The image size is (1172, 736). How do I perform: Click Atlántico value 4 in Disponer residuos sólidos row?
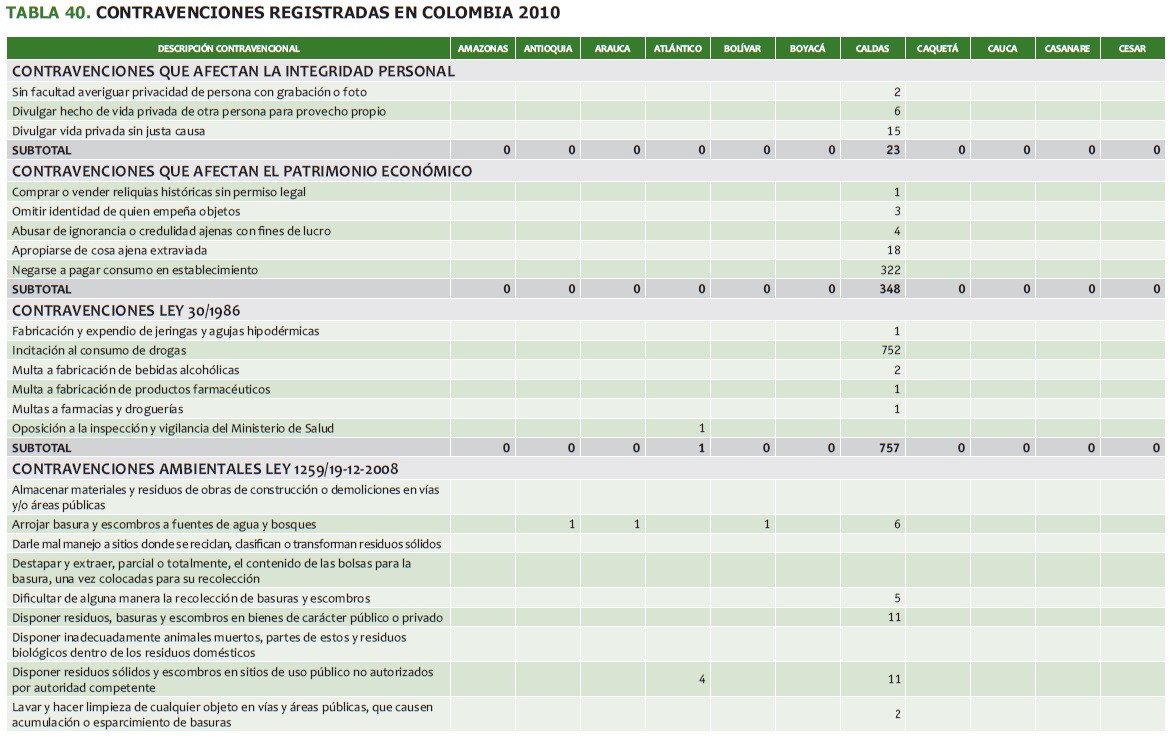pyautogui.click(x=702, y=680)
